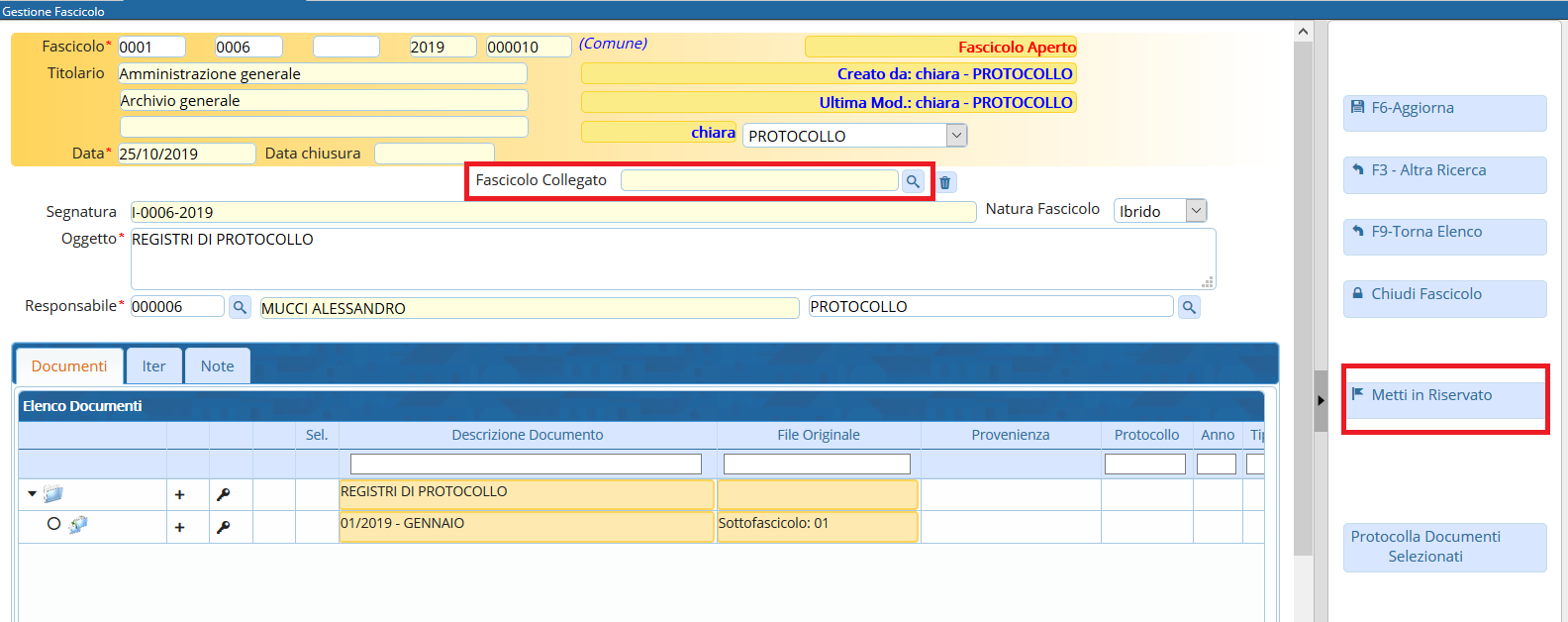Open the PROTOCOLLO dropdown next to chiara
The height and width of the screenshot is (622, 1568).
coord(955,136)
